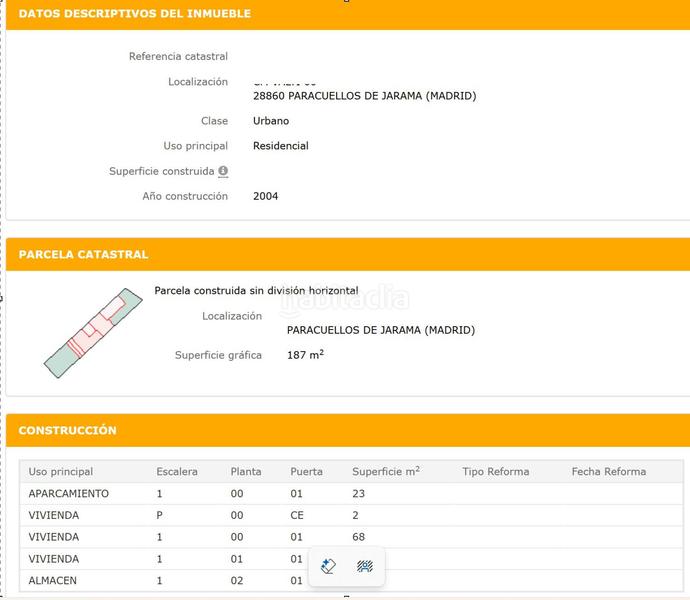Select the APARCAMIENTO row
The width and height of the screenshot is (690, 600).
point(69,494)
